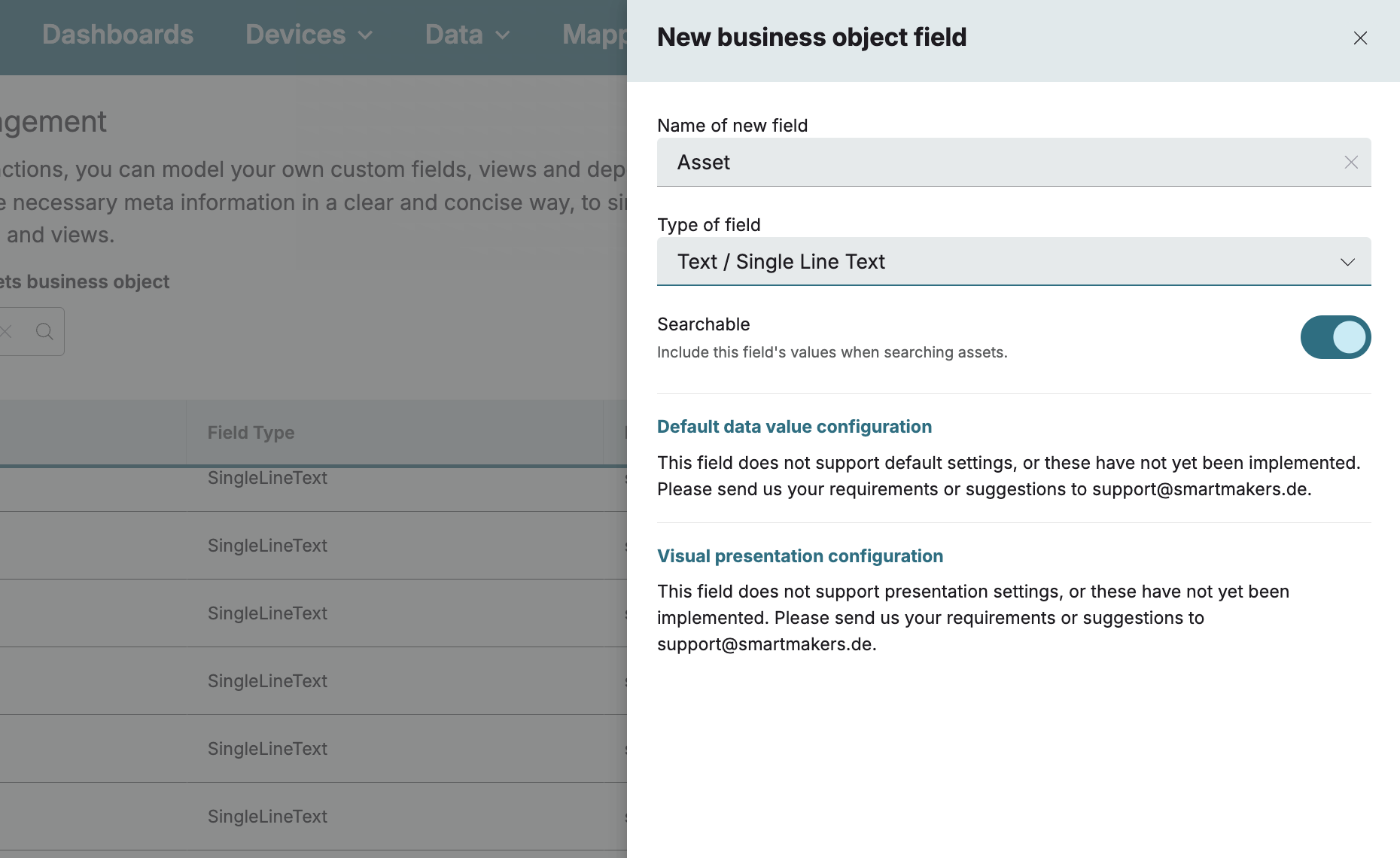
Task: Open the partially visible Mapp menu item
Action: click(595, 35)
